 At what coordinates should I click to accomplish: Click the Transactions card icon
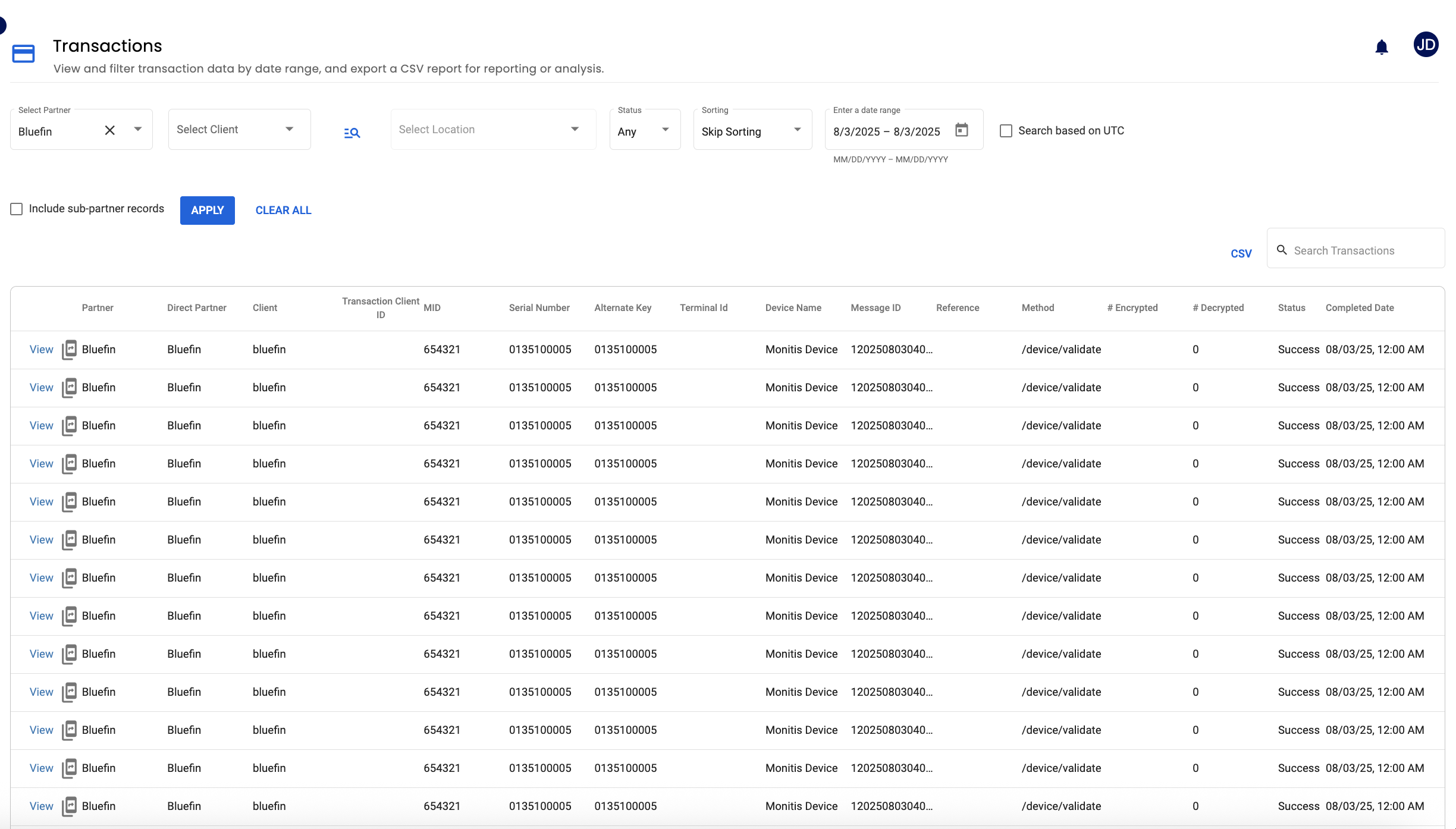(23, 54)
